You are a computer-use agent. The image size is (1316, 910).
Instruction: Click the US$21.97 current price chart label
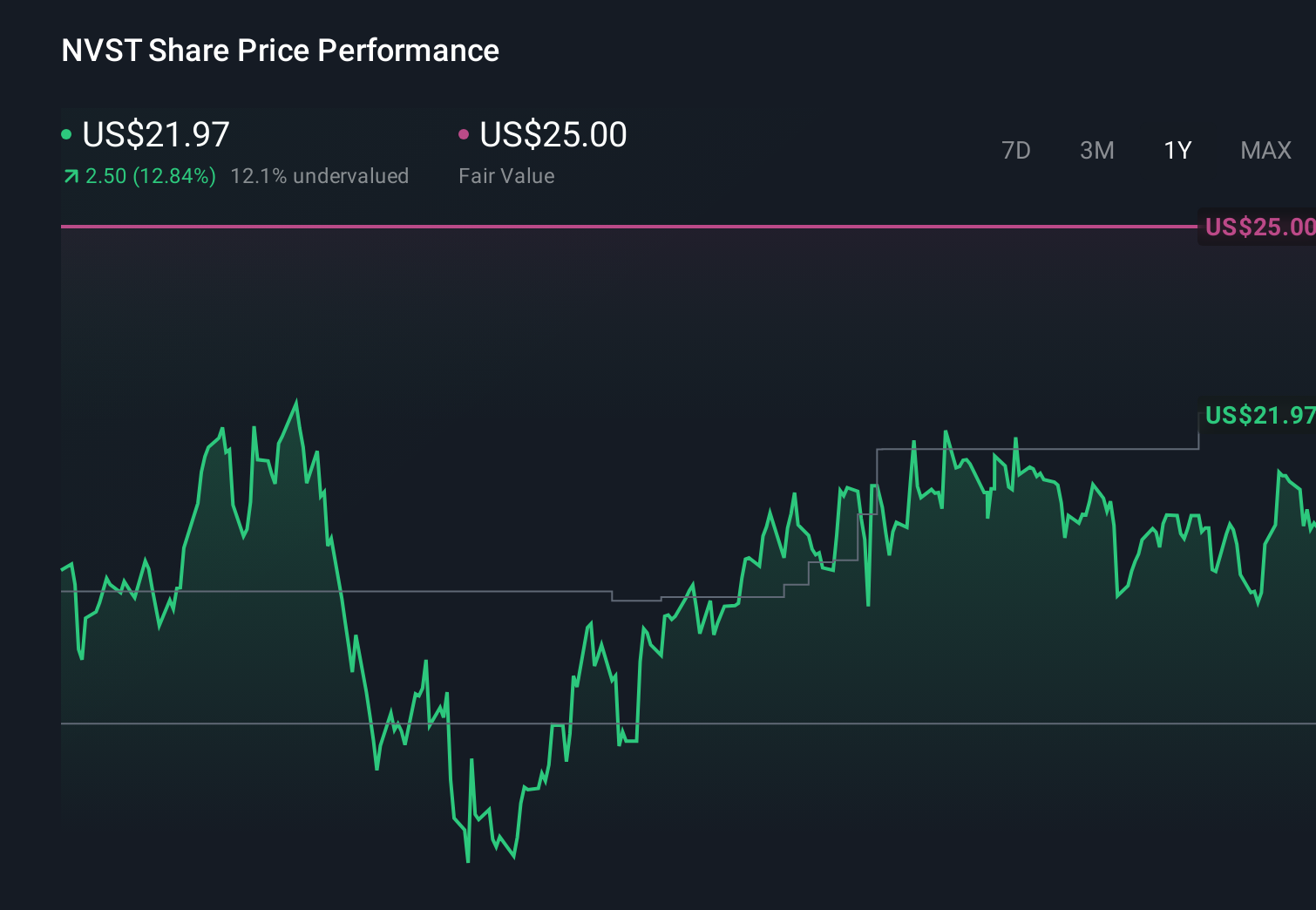(x=1258, y=416)
